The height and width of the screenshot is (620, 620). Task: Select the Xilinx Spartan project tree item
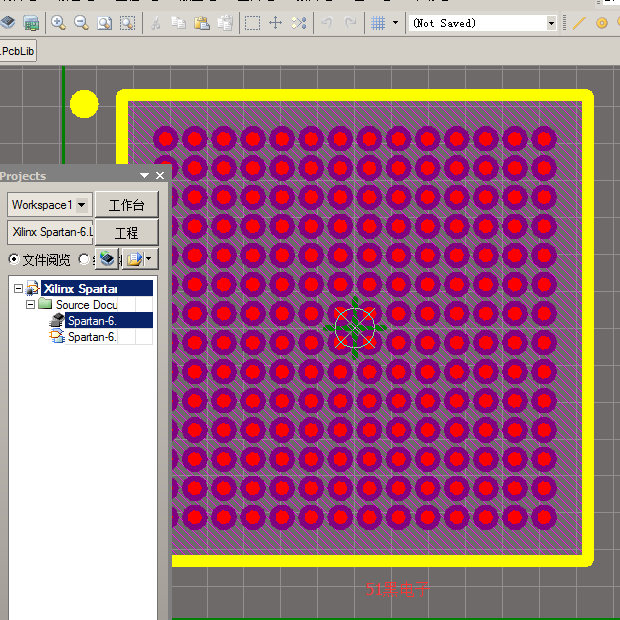[x=96, y=288]
